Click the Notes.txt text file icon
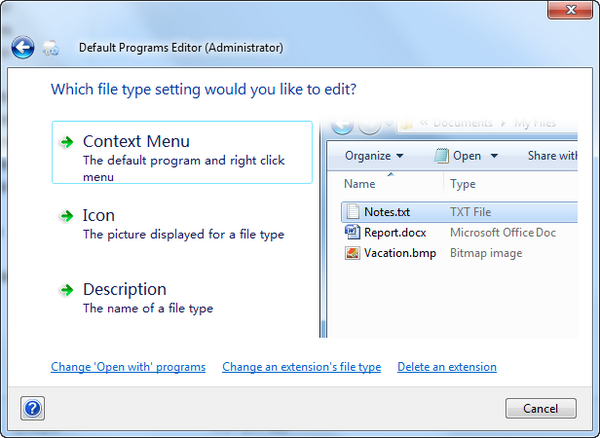 (x=352, y=212)
